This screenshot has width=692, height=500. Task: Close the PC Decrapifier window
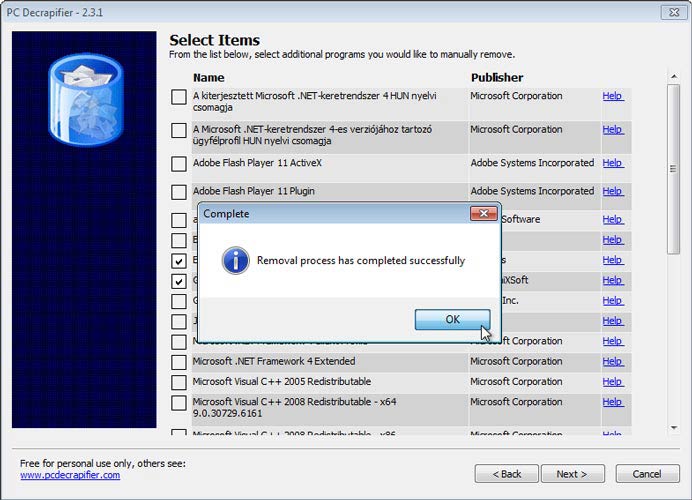coord(673,12)
